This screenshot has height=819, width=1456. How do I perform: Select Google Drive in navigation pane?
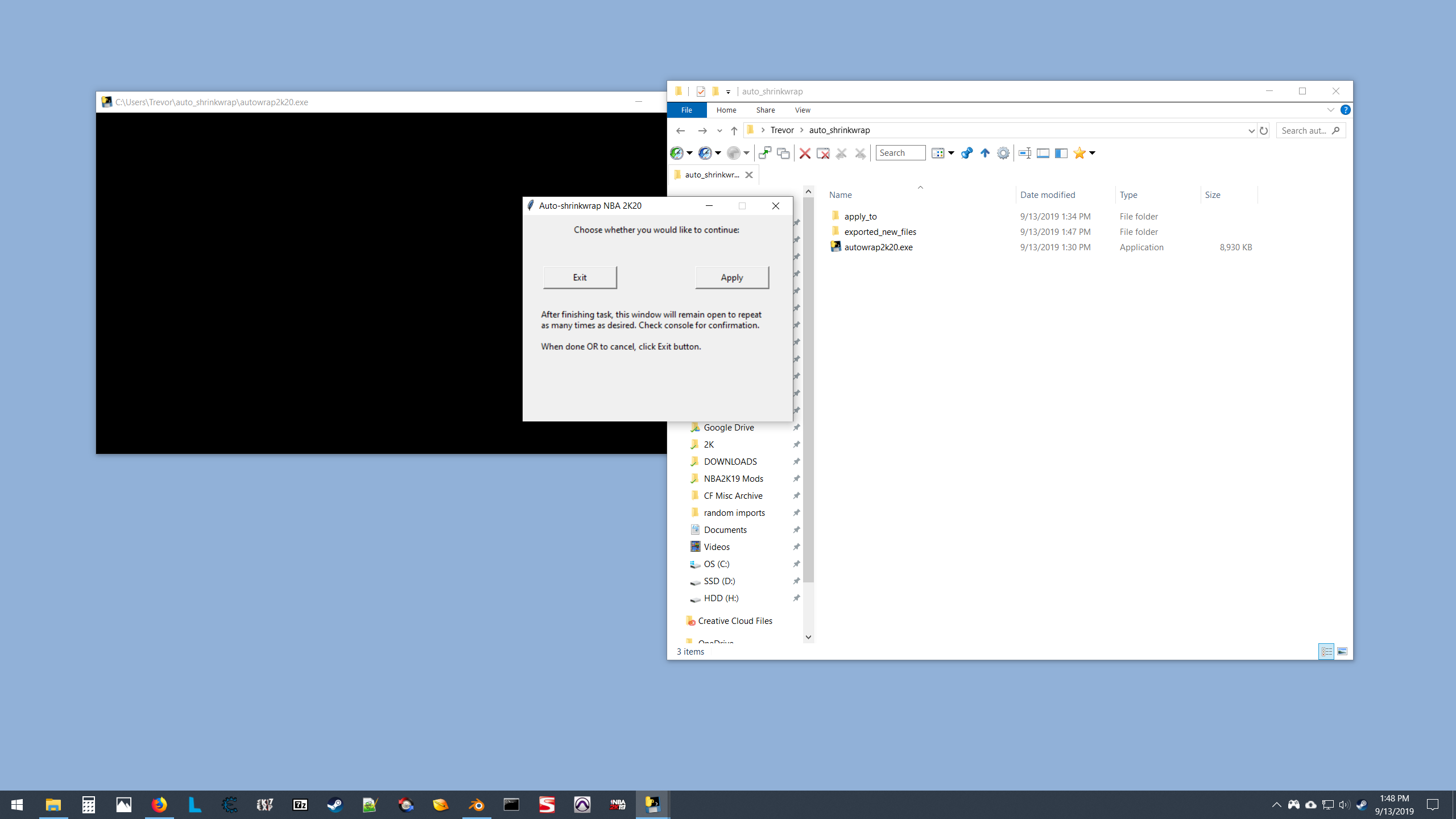(x=729, y=427)
